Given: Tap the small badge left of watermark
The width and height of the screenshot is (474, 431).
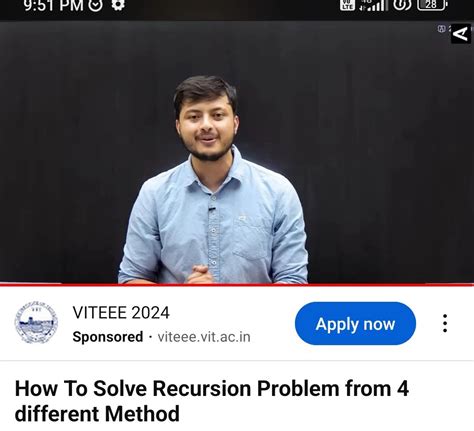Looking at the screenshot, I should [441, 29].
